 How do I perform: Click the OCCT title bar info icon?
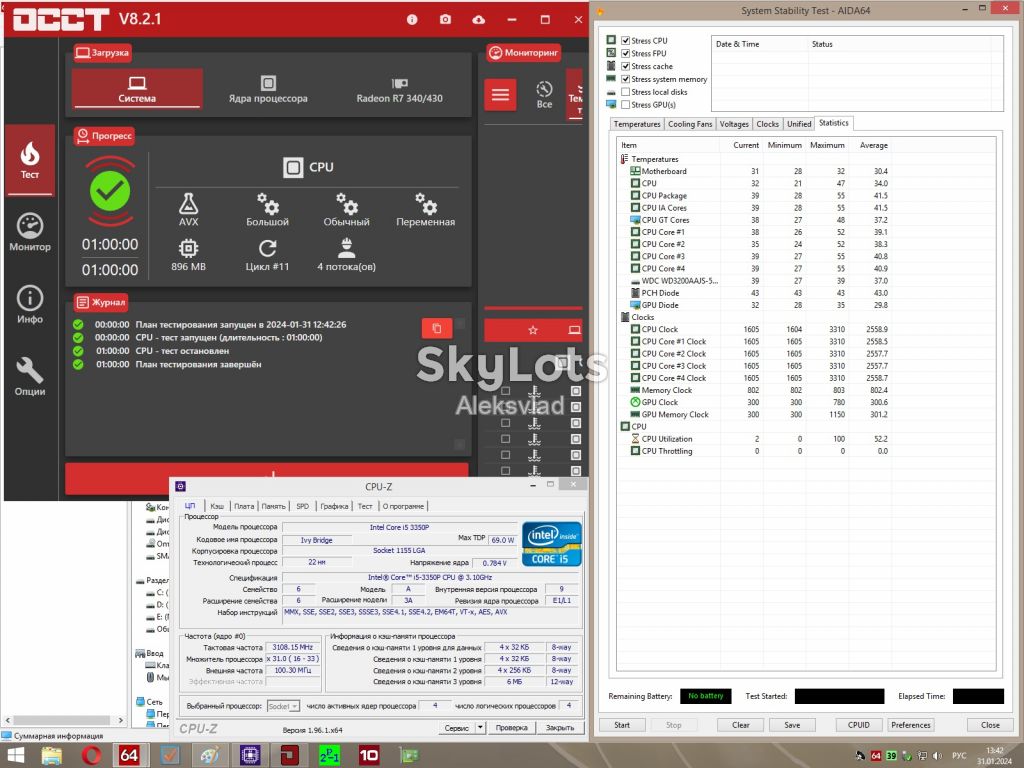click(412, 20)
